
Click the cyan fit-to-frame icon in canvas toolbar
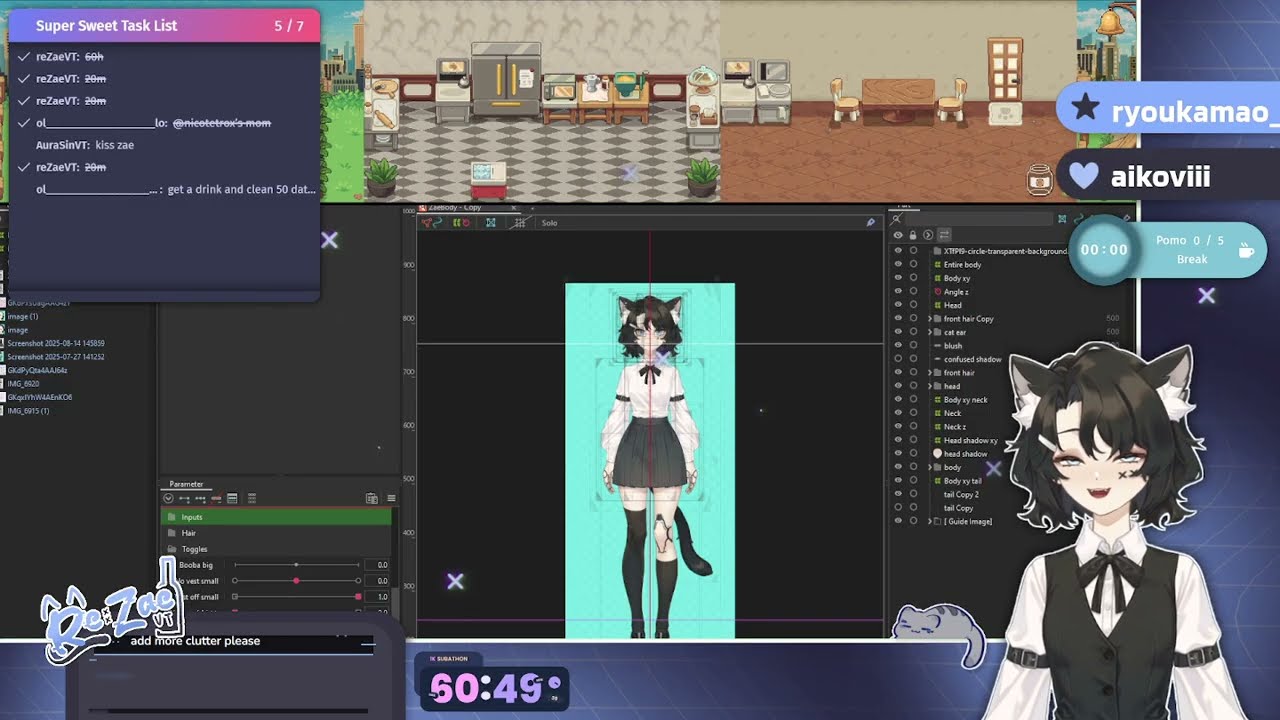[x=491, y=222]
